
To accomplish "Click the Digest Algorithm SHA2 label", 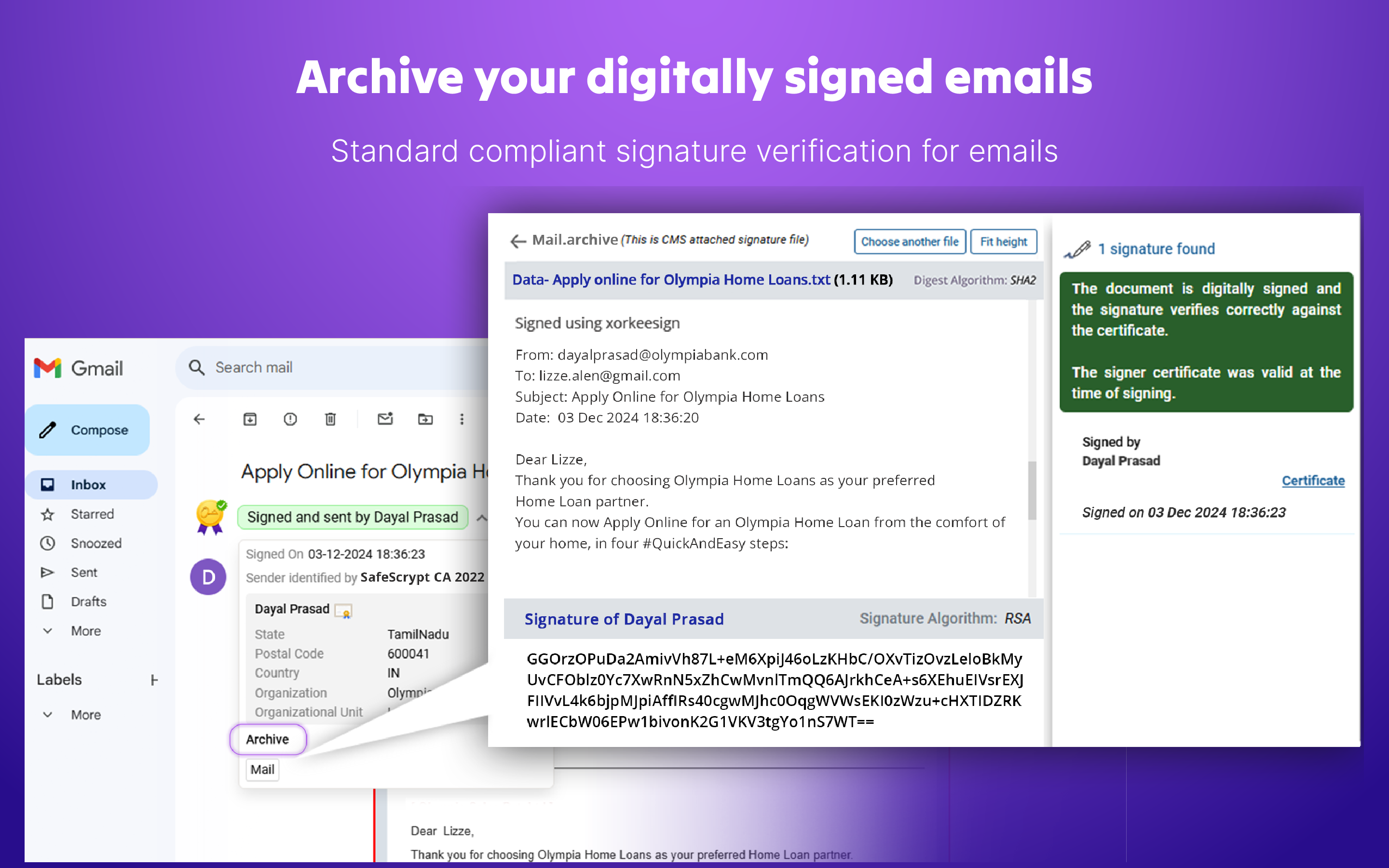I will click(975, 280).
